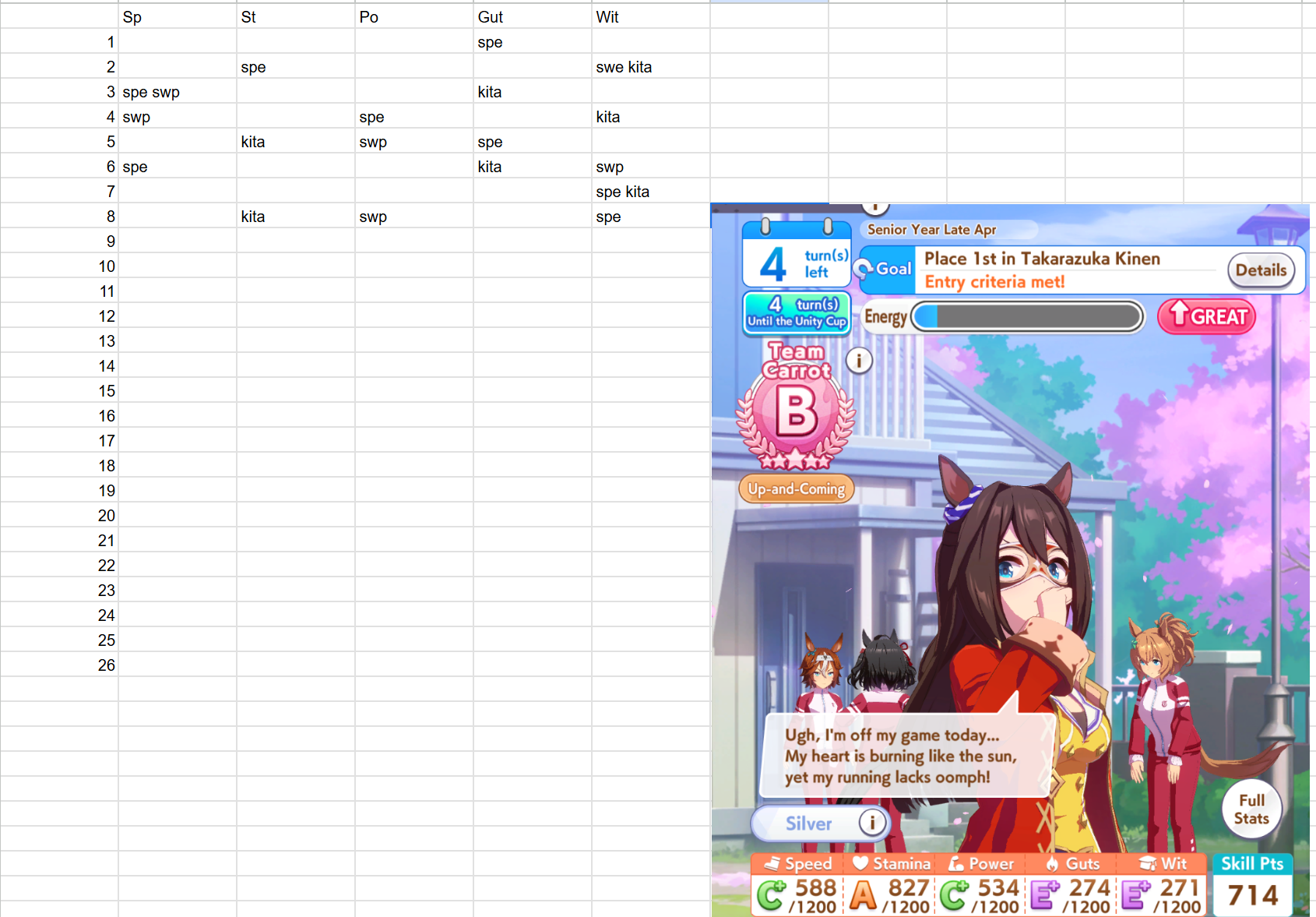Click the GREAT mood indicator
1316x917 pixels.
1206,316
